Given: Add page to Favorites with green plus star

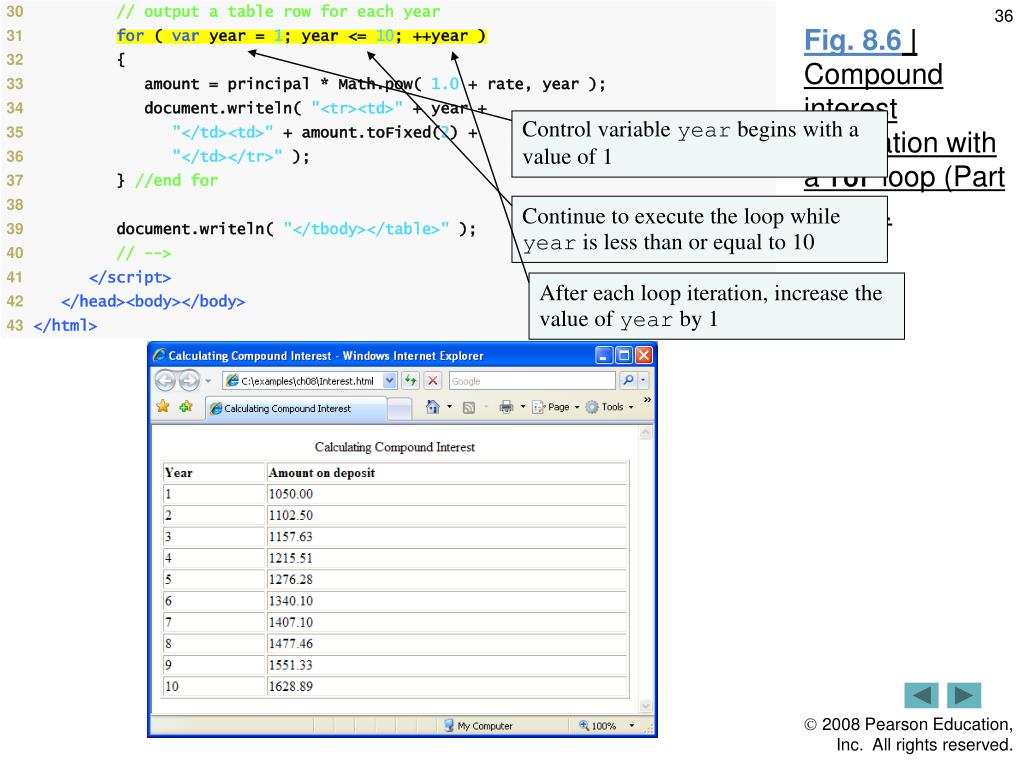Looking at the screenshot, I should [186, 407].
